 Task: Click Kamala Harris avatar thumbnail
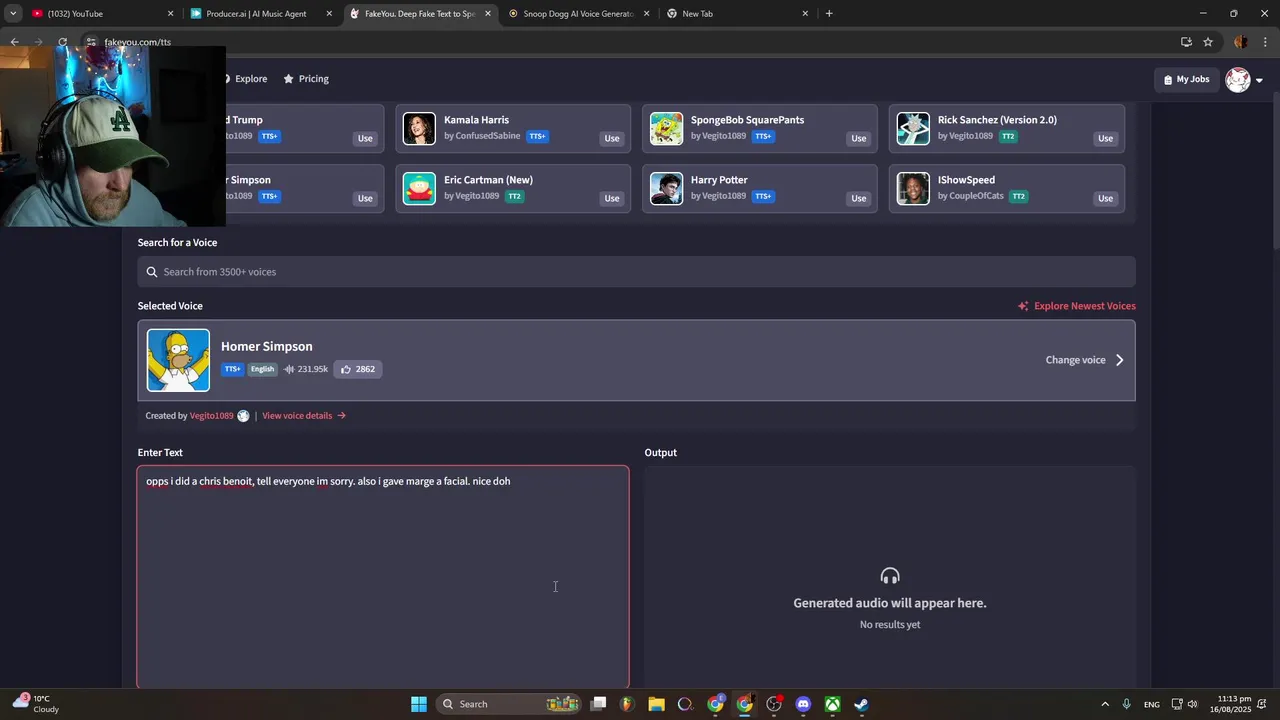[419, 128]
